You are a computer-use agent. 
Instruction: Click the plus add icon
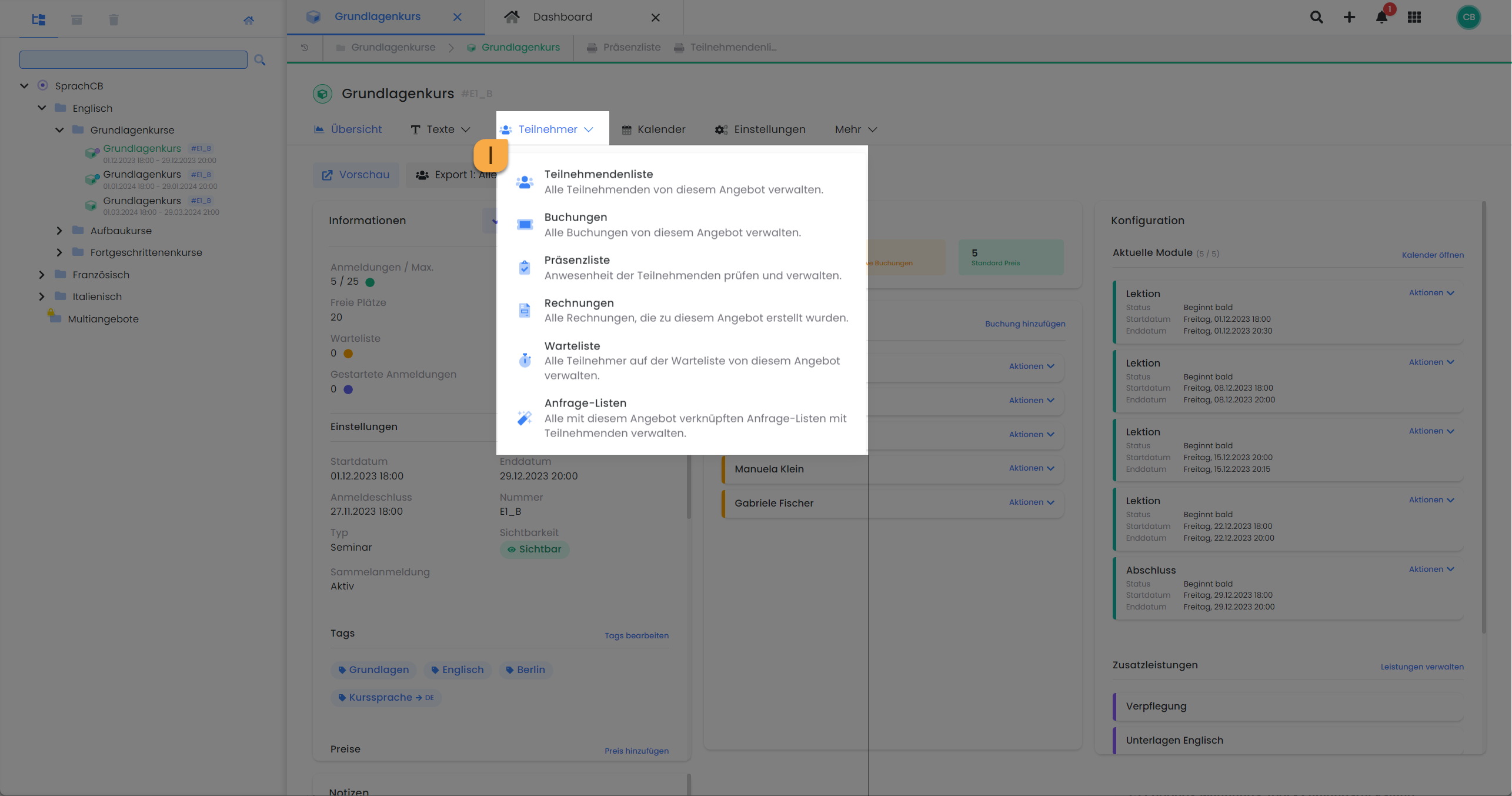pos(1349,17)
